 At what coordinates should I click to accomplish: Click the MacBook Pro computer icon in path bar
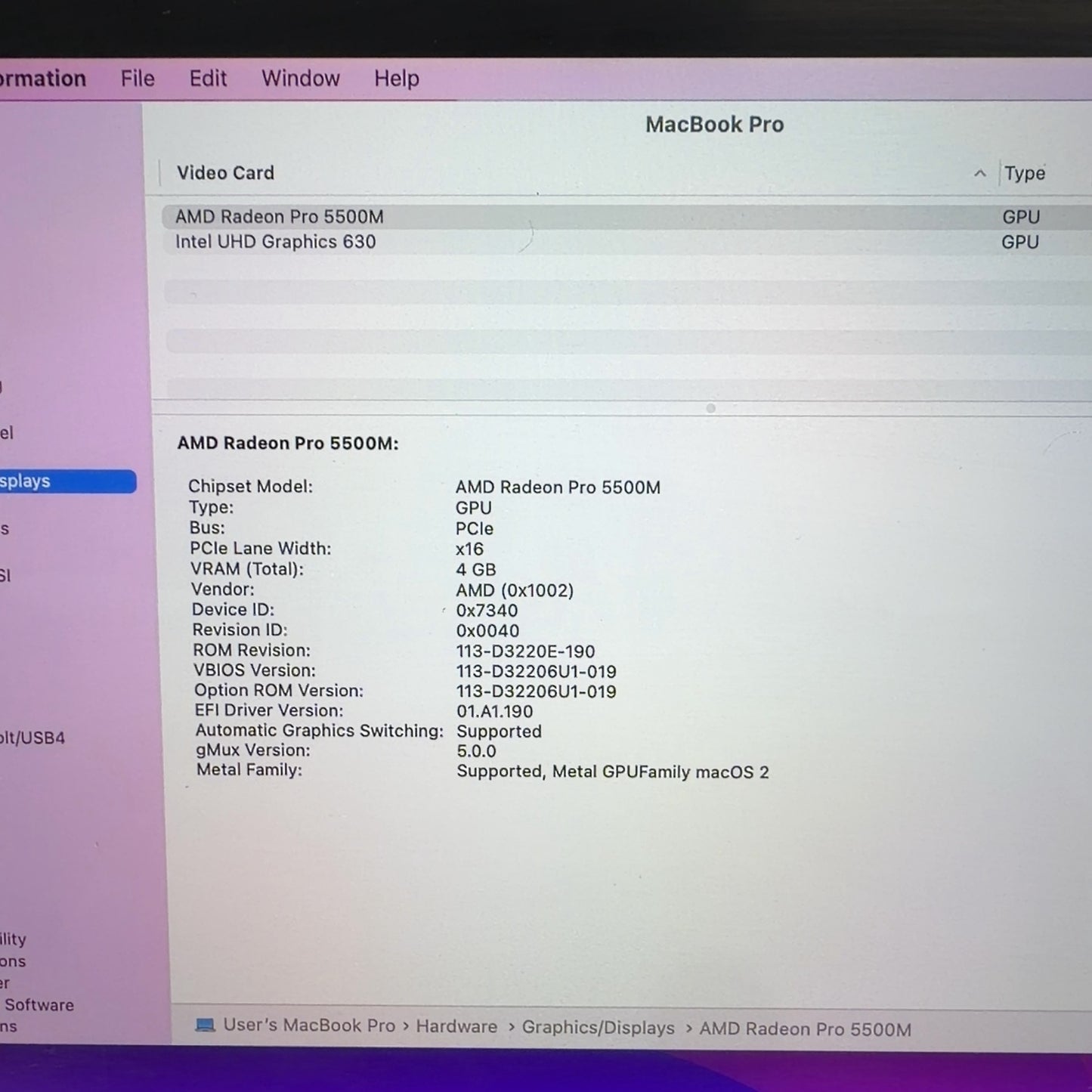[x=205, y=1025]
